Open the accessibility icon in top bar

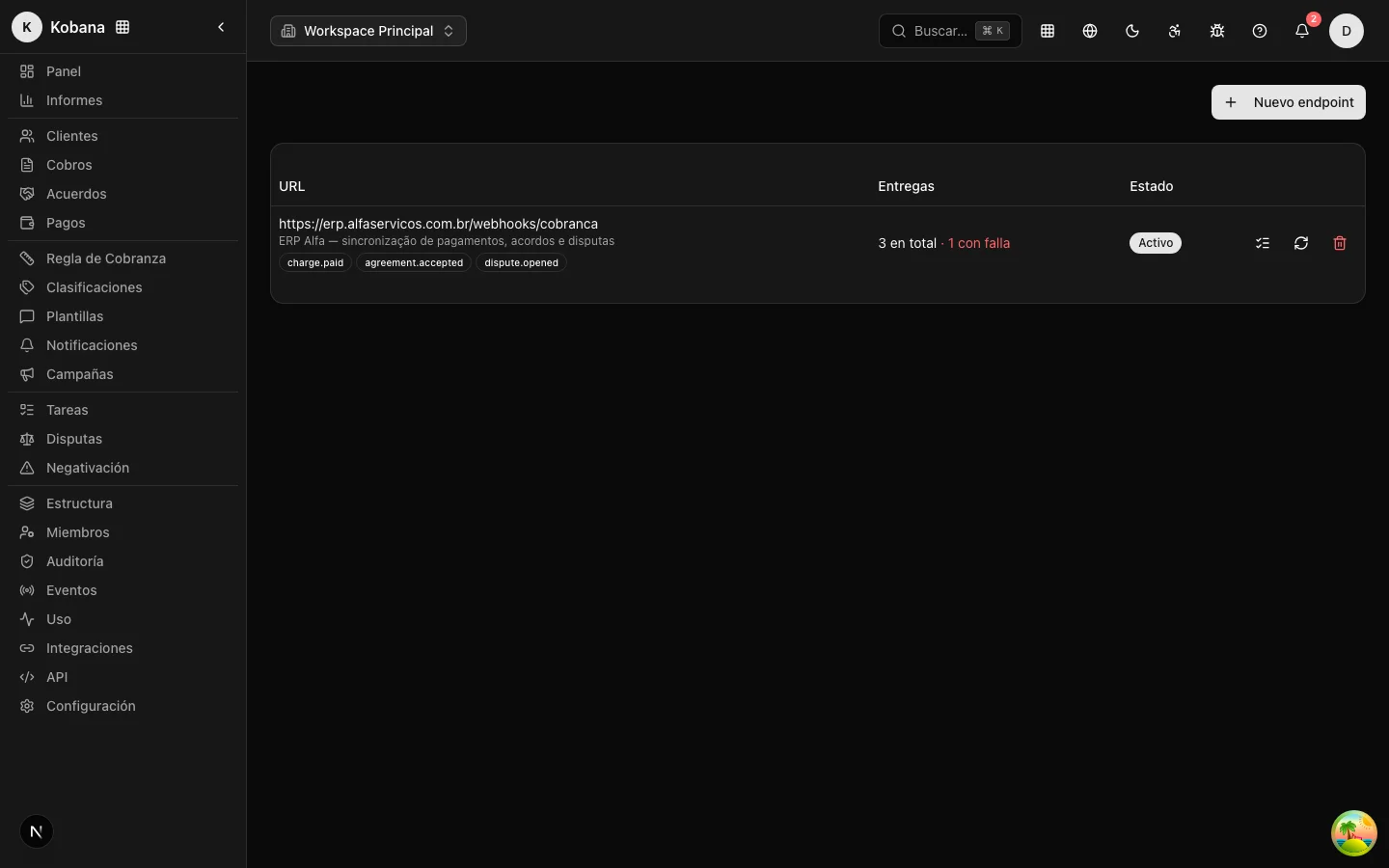1175,31
